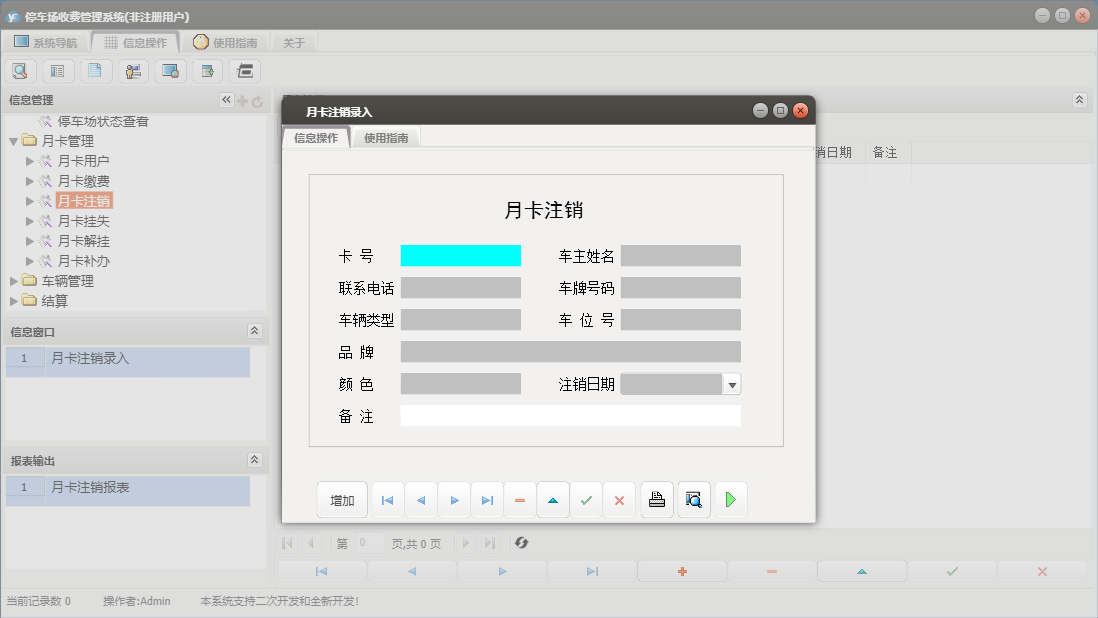Select 月卡挂失 in the sidebar tree
Screen dimensions: 1098x618
pos(84,221)
